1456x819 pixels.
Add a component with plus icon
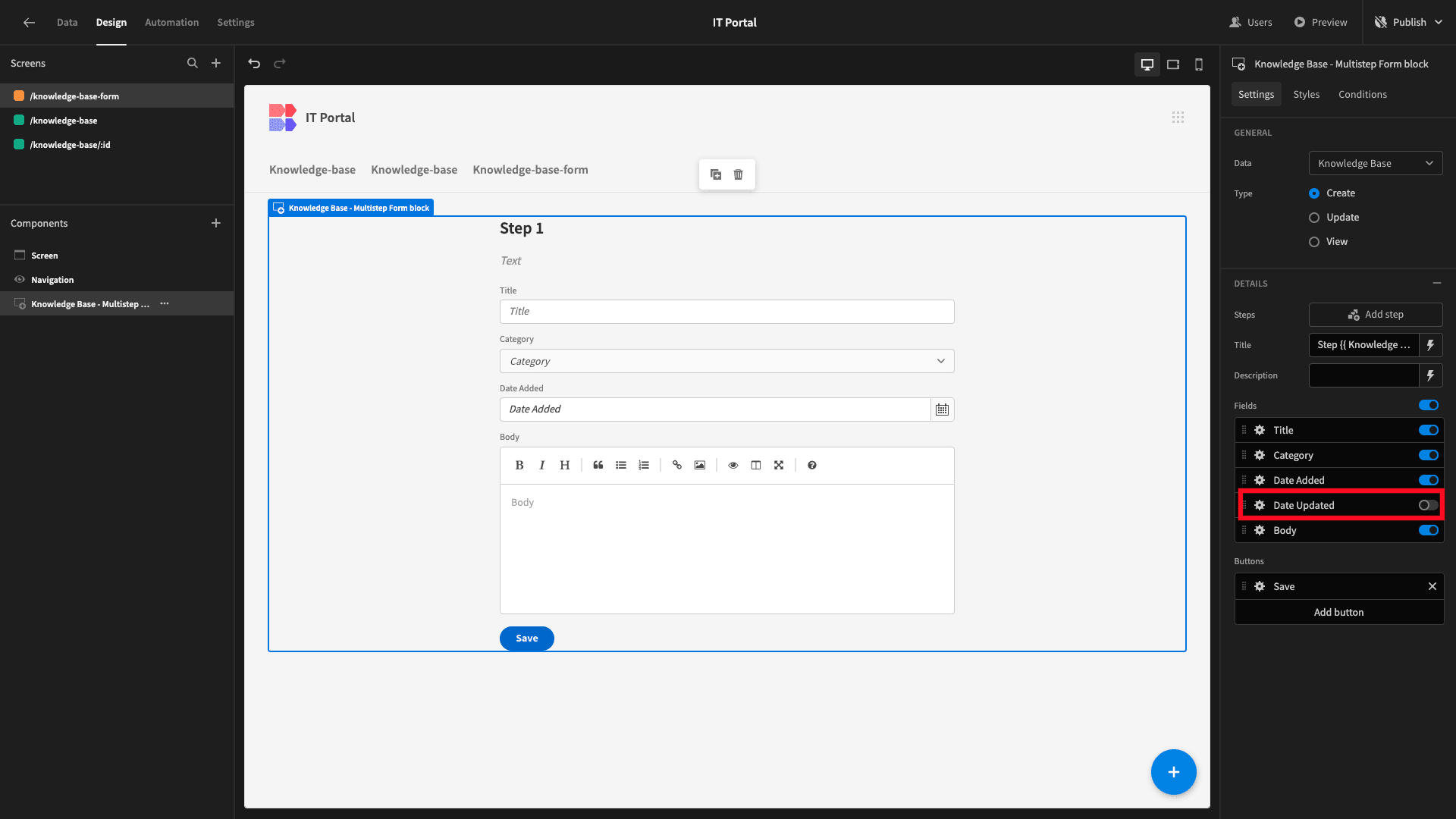click(x=216, y=223)
